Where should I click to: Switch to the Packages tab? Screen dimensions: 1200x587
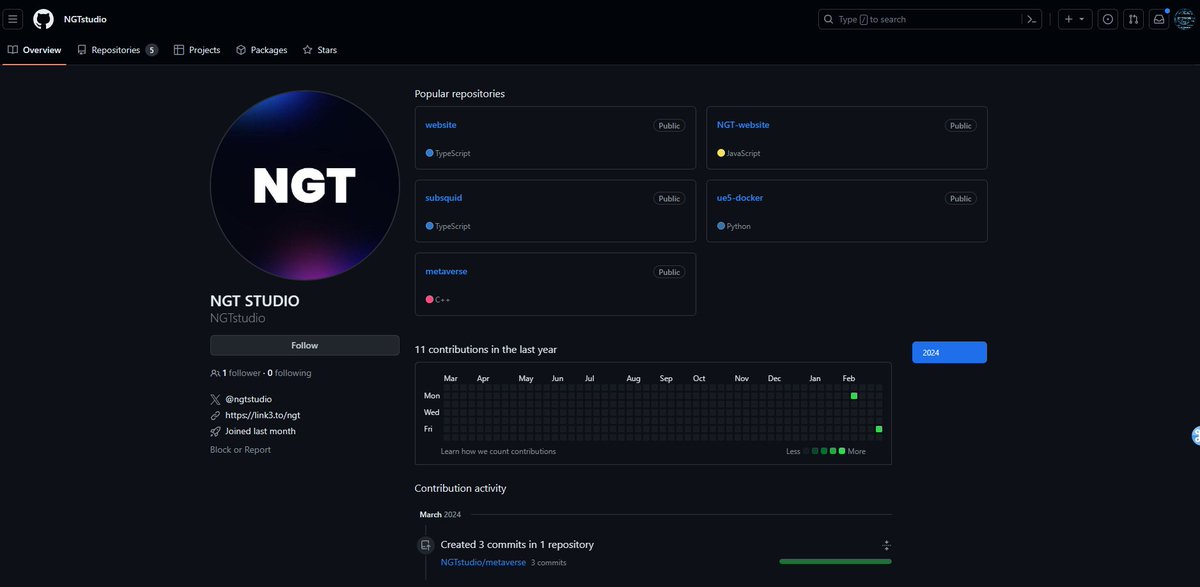coord(262,50)
